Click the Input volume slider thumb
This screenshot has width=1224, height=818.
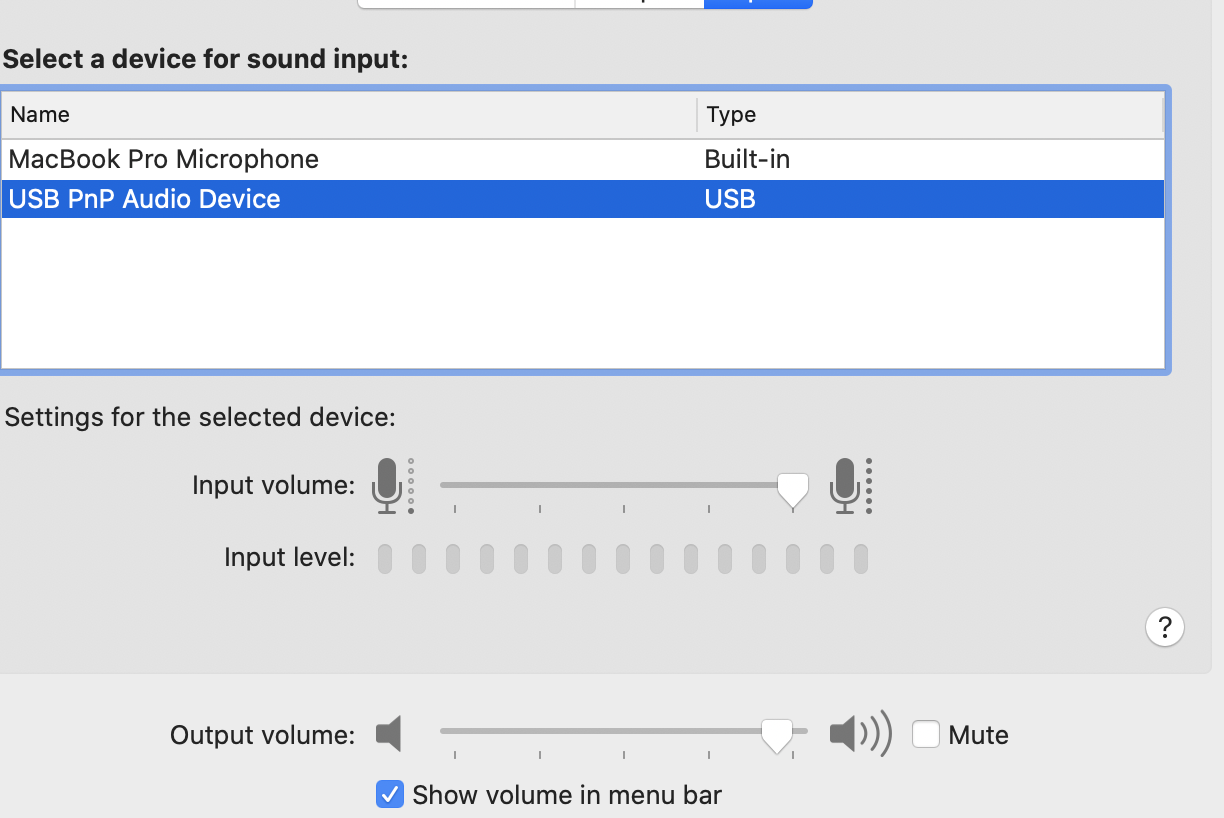793,488
